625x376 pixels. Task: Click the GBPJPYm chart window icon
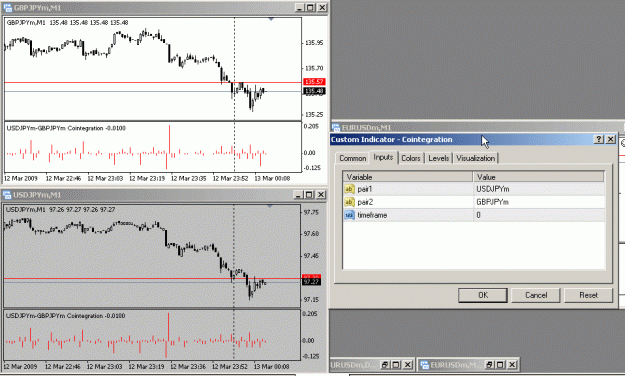(x=8, y=8)
